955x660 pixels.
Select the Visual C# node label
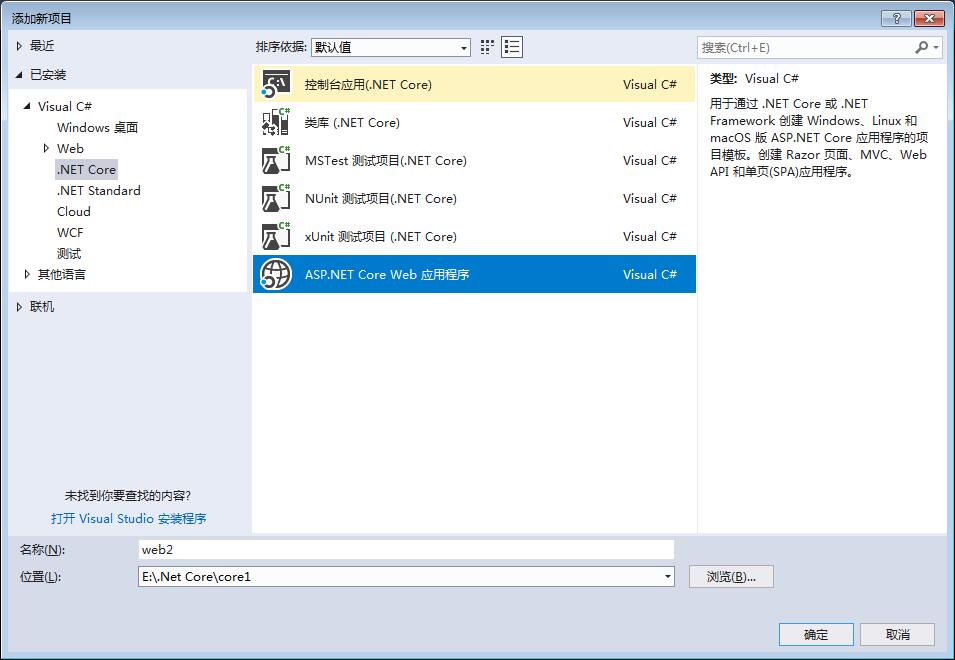click(65, 106)
